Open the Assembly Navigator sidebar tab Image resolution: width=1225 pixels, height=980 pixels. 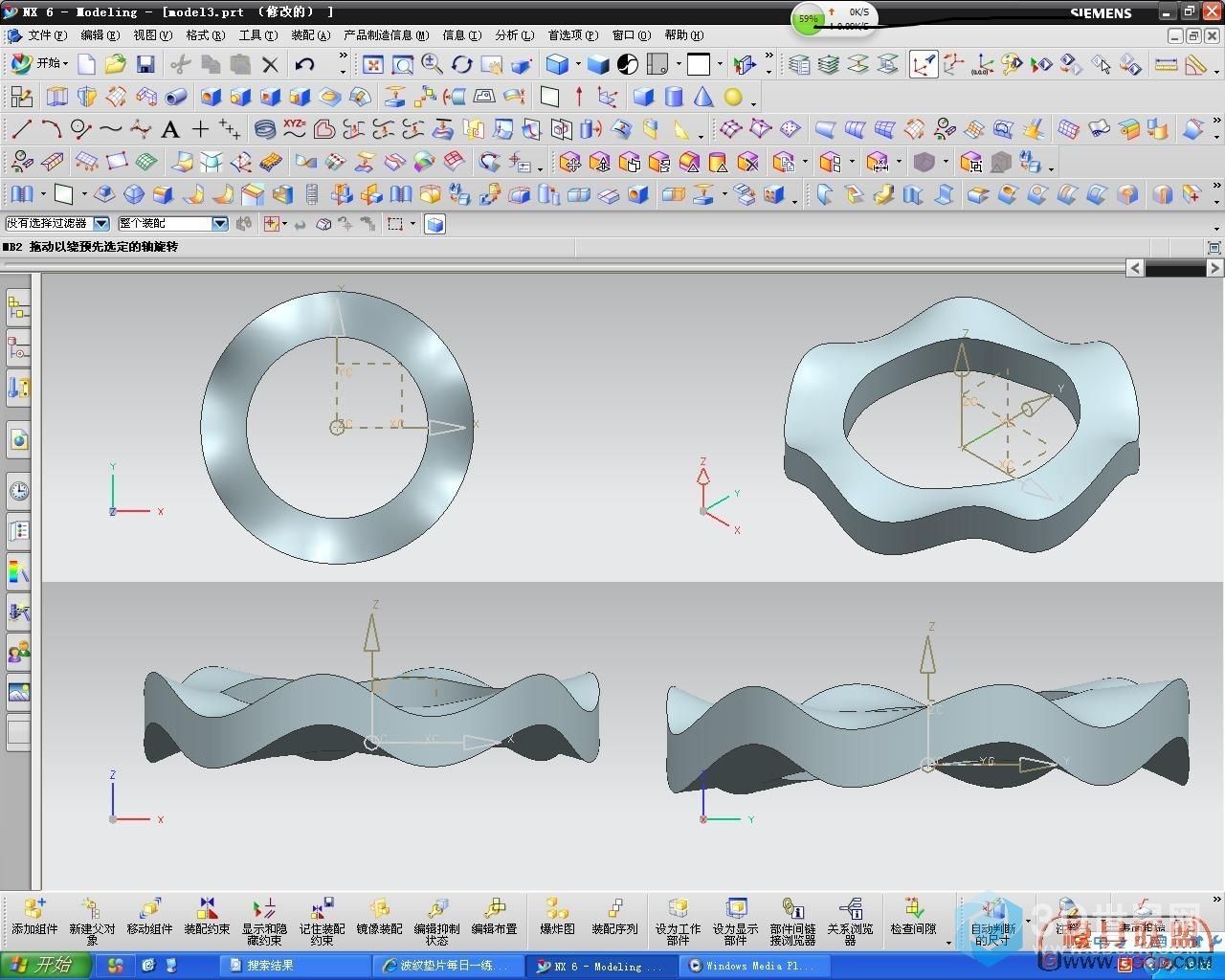point(18,308)
